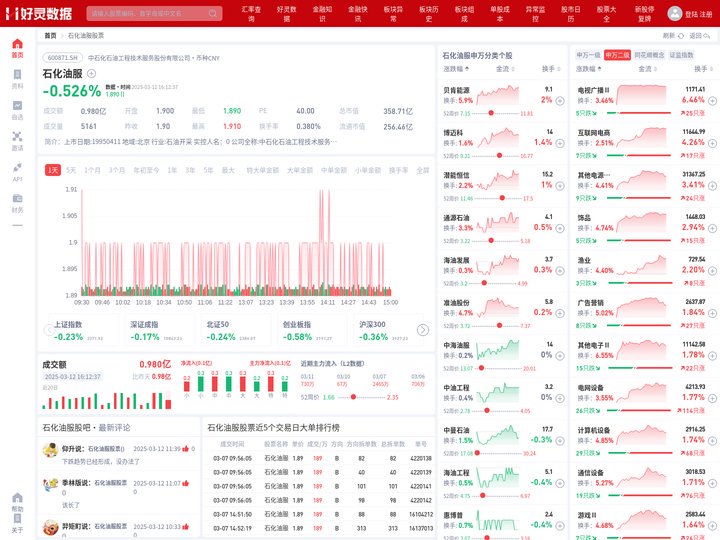Sort stock list by 换手

coord(551,69)
